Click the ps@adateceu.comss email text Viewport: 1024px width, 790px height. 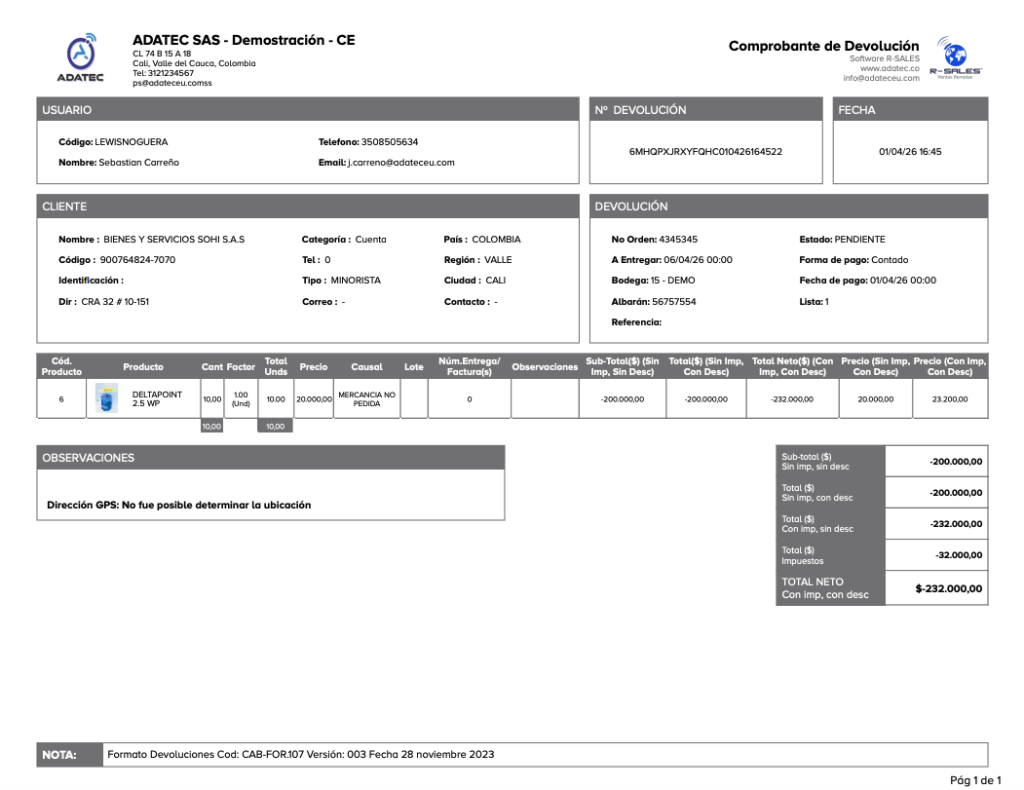(x=172, y=83)
